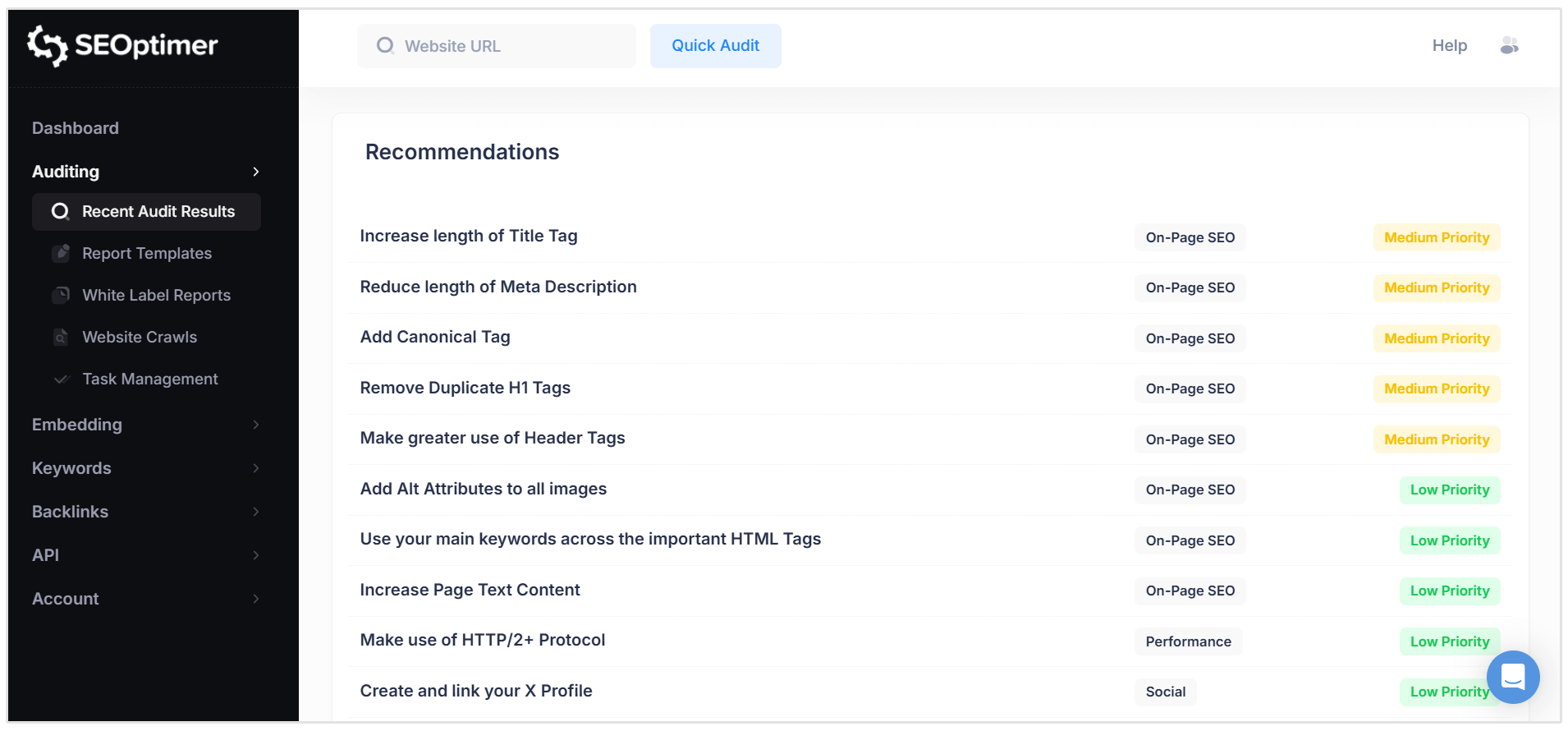
Task: Open 'Use your main keywords' recommendation
Action: point(591,539)
